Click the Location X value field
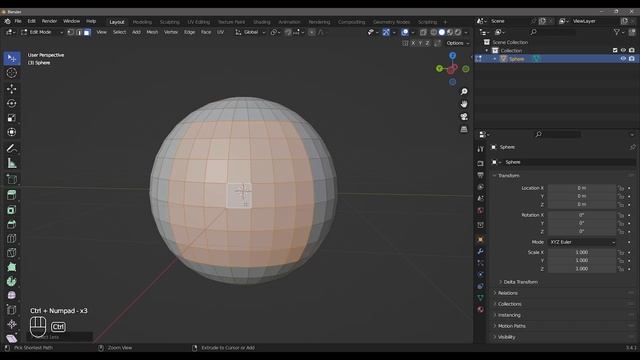 (582, 188)
